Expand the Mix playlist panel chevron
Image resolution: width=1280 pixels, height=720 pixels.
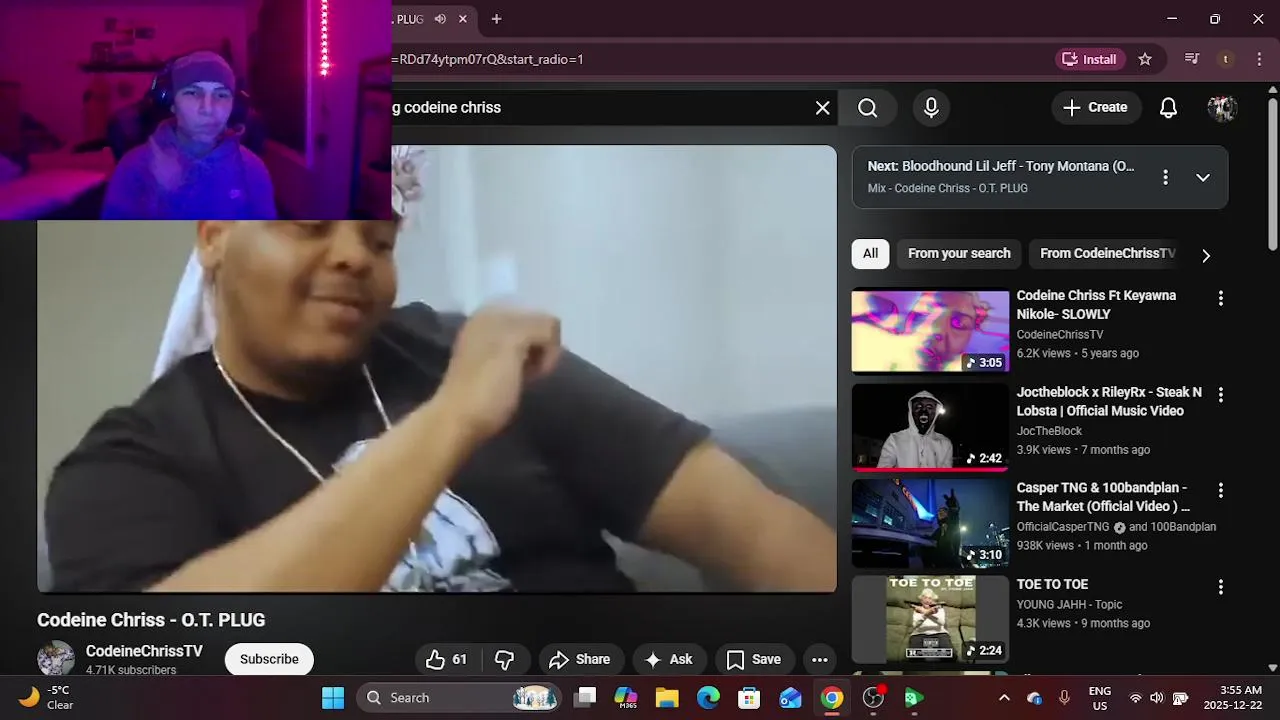(1203, 177)
